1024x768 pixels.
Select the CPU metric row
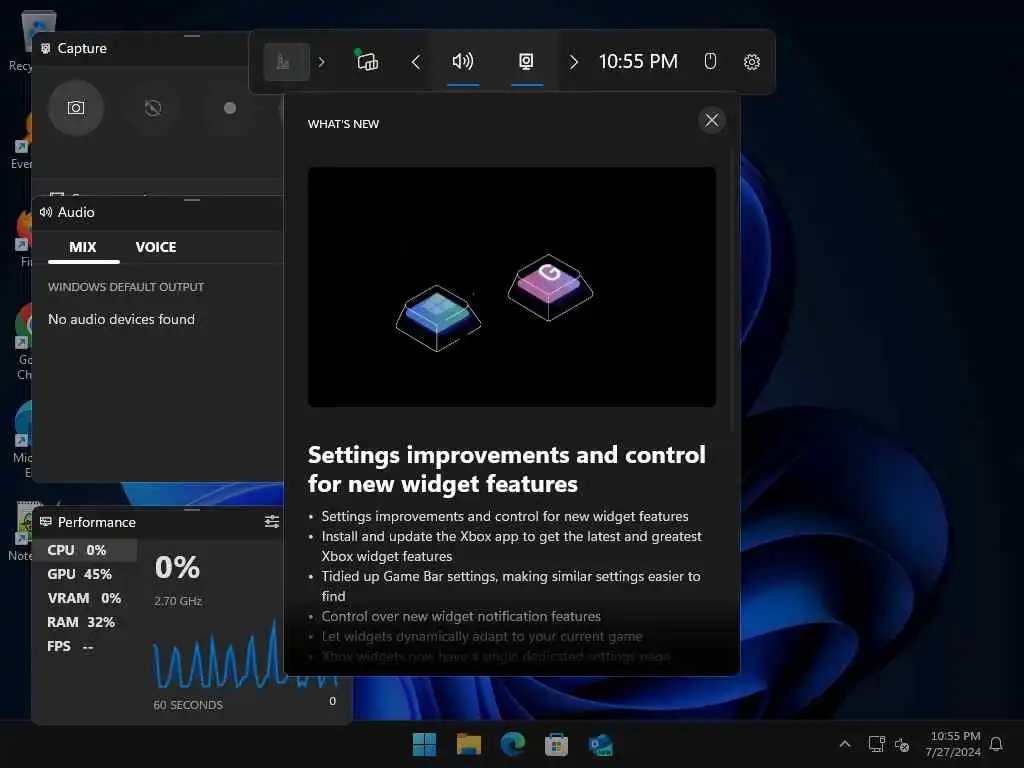click(x=85, y=550)
